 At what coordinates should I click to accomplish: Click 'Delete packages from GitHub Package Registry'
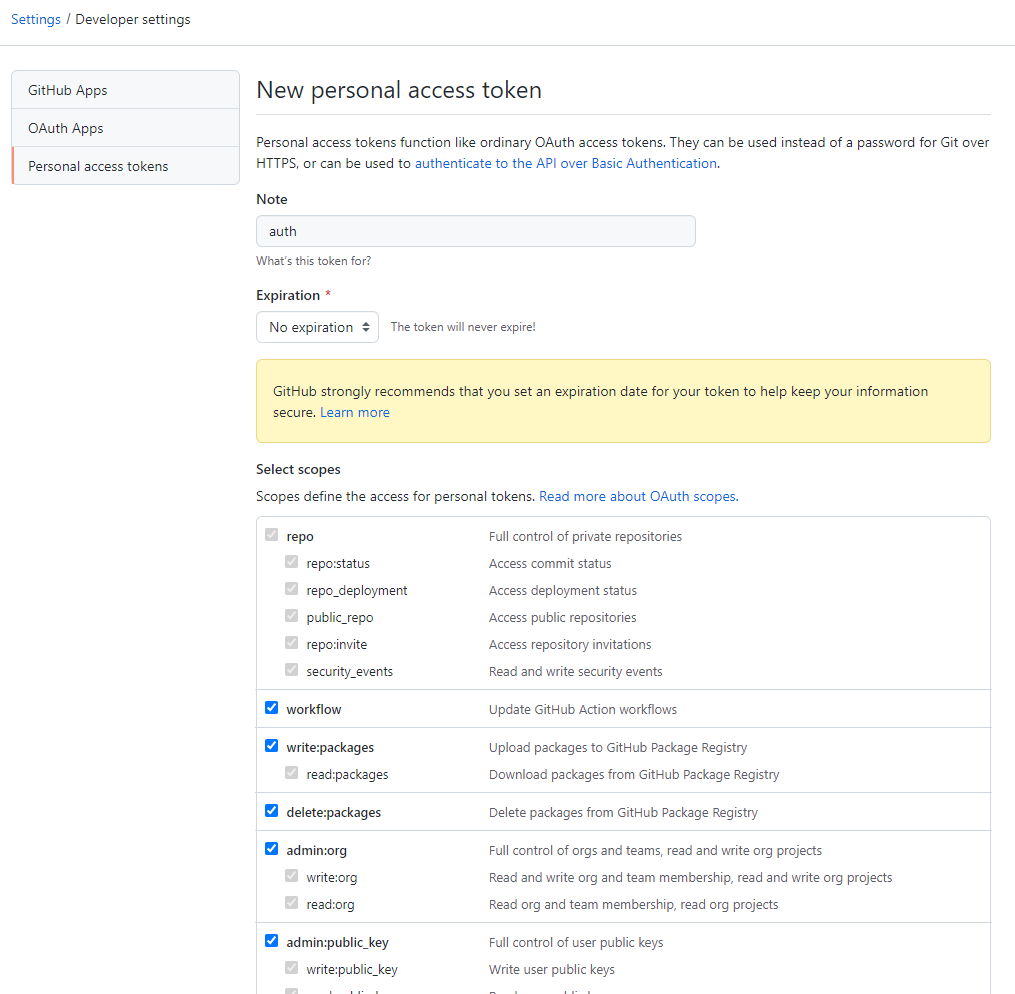623,812
